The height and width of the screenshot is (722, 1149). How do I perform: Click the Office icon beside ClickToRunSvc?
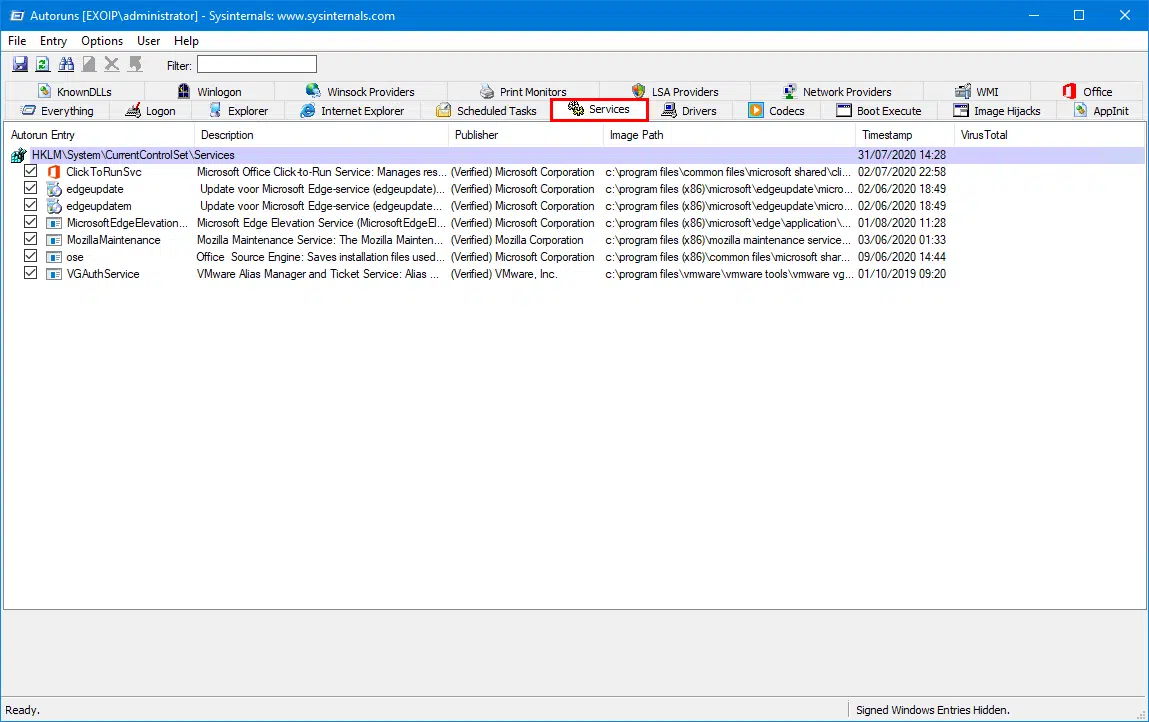click(x=53, y=172)
